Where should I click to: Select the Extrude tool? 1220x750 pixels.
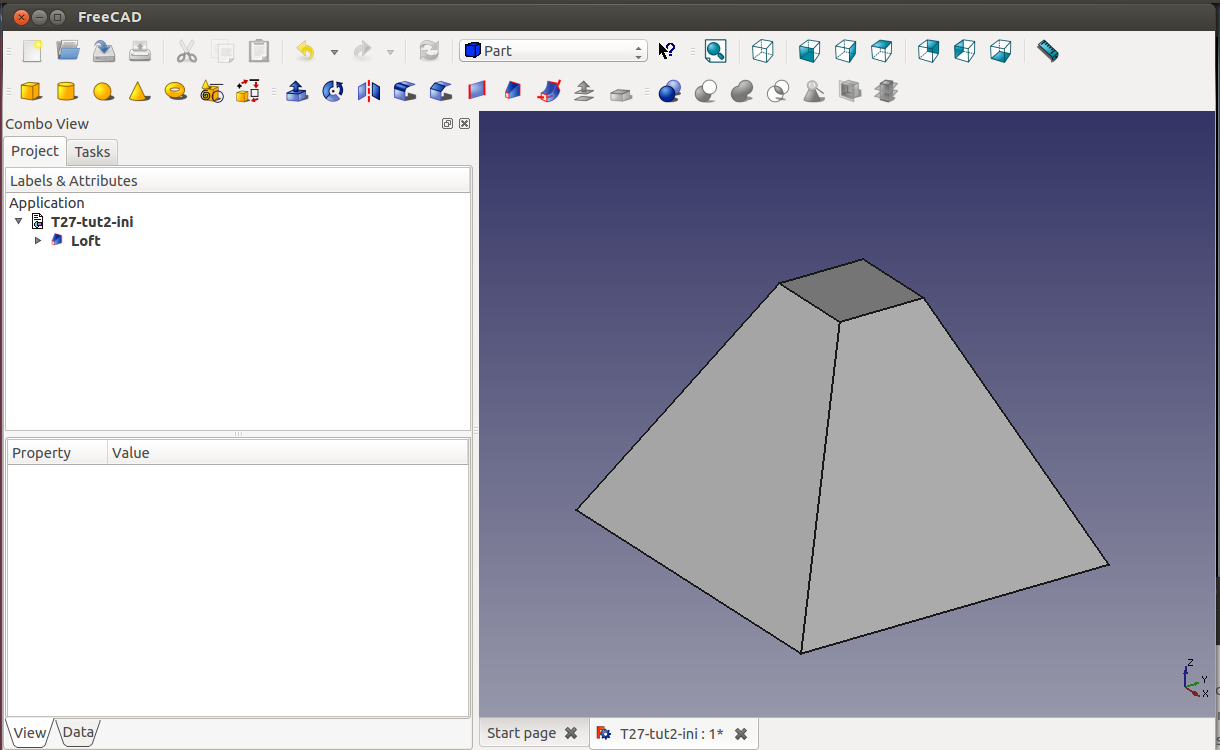297,91
